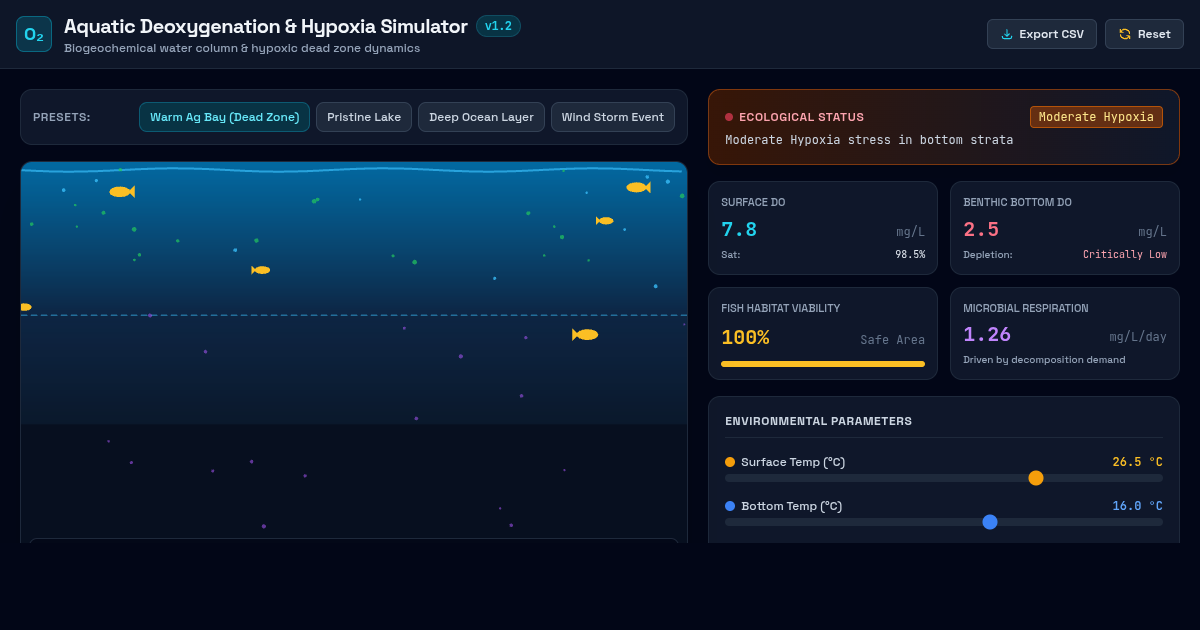This screenshot has height=630, width=1200.
Task: Click the PRESETS: label
Action: tap(62, 117)
